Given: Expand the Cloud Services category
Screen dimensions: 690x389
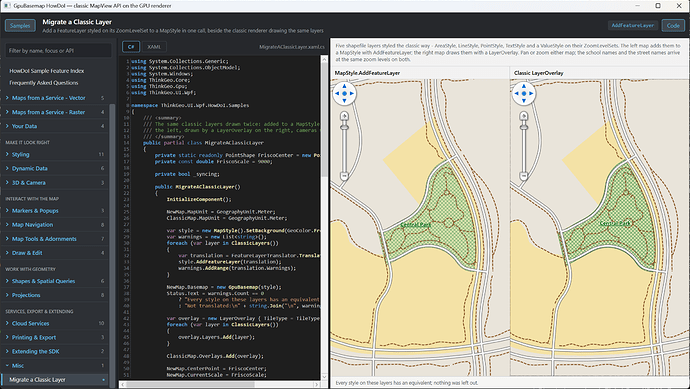Looking at the screenshot, I should click(55, 323).
